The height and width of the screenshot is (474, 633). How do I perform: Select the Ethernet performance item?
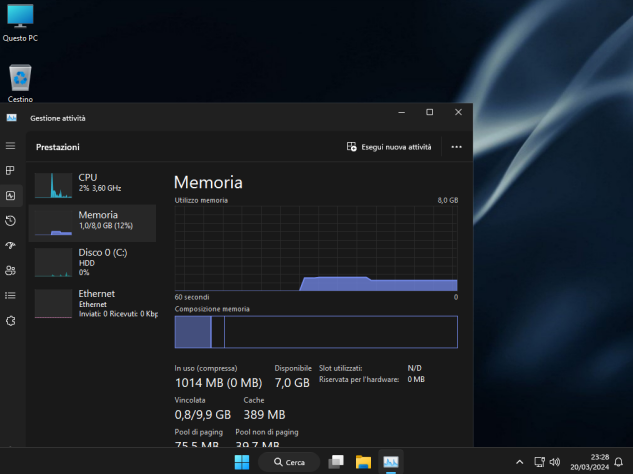click(x=92, y=304)
